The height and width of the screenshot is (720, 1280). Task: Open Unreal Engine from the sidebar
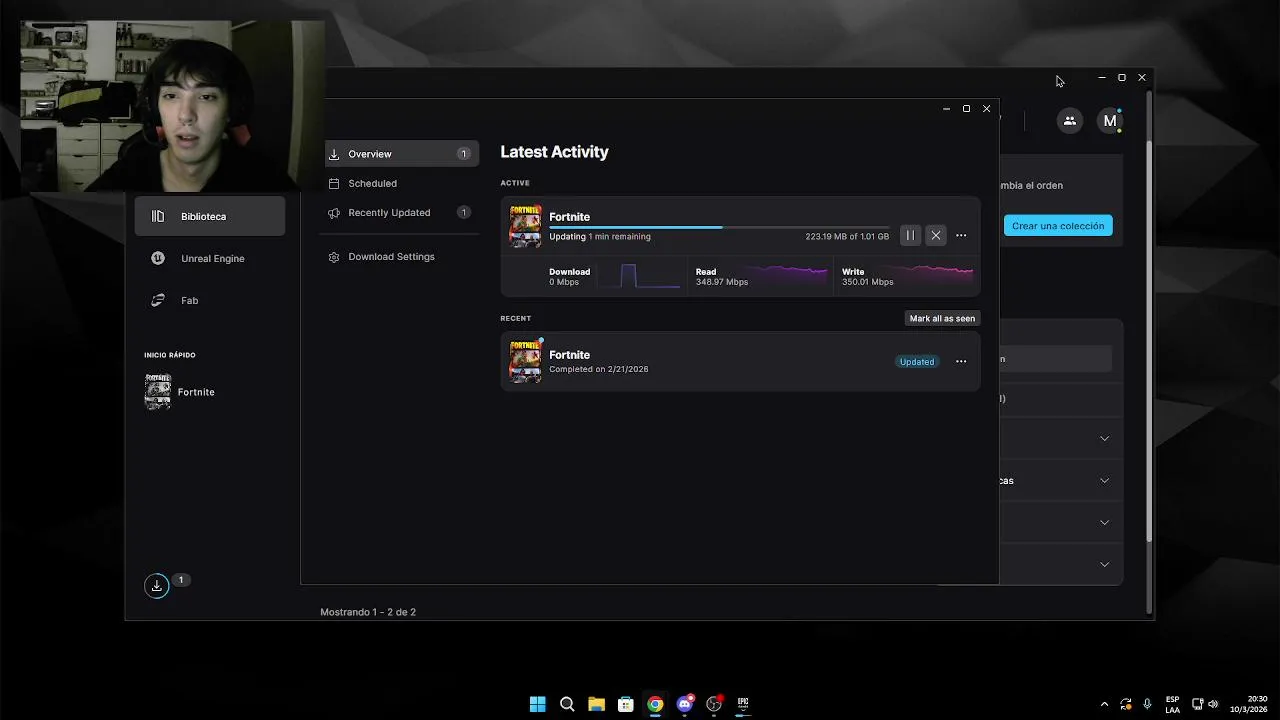tap(210, 258)
